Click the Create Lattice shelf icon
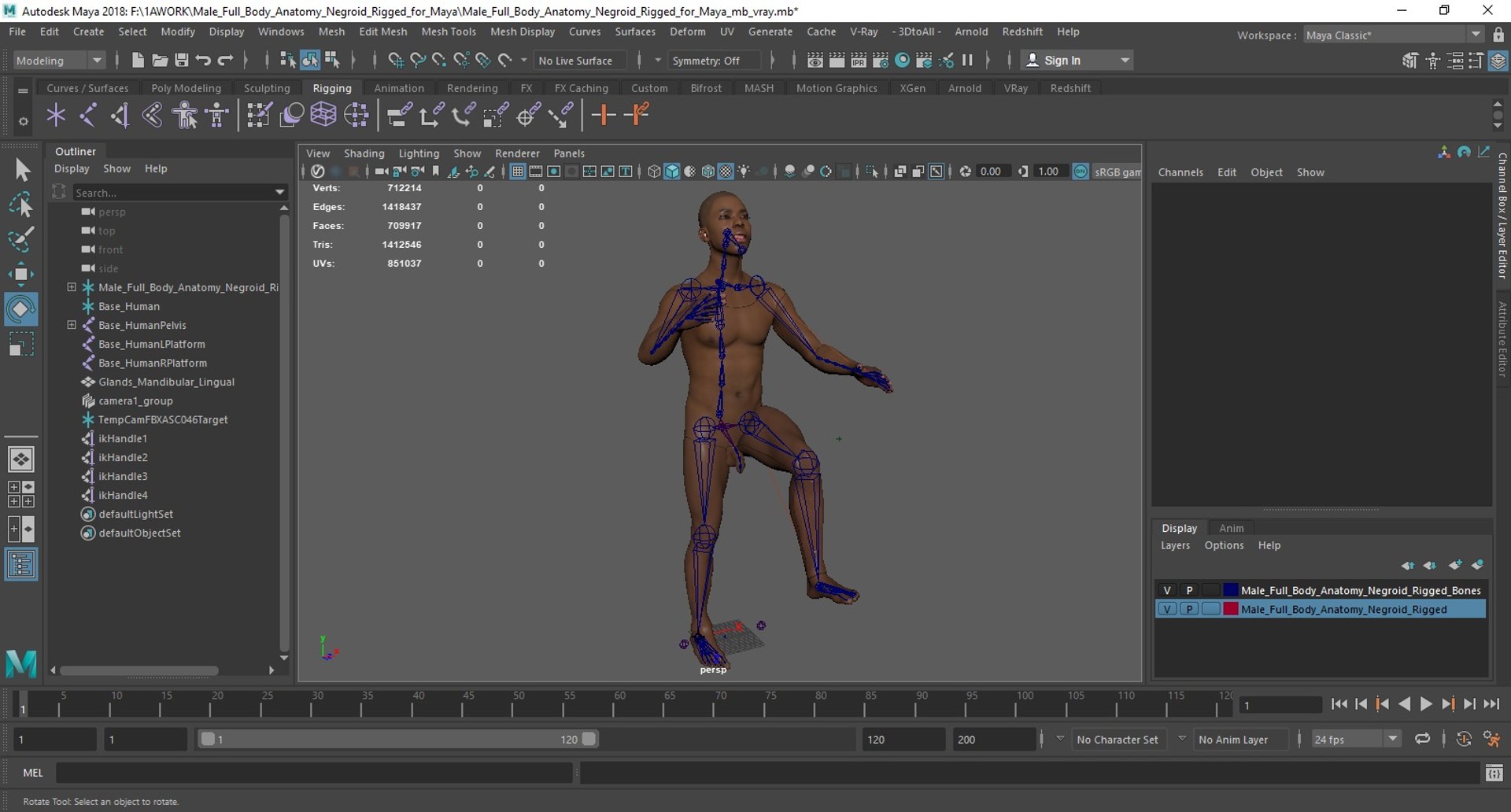1511x812 pixels. pos(323,115)
